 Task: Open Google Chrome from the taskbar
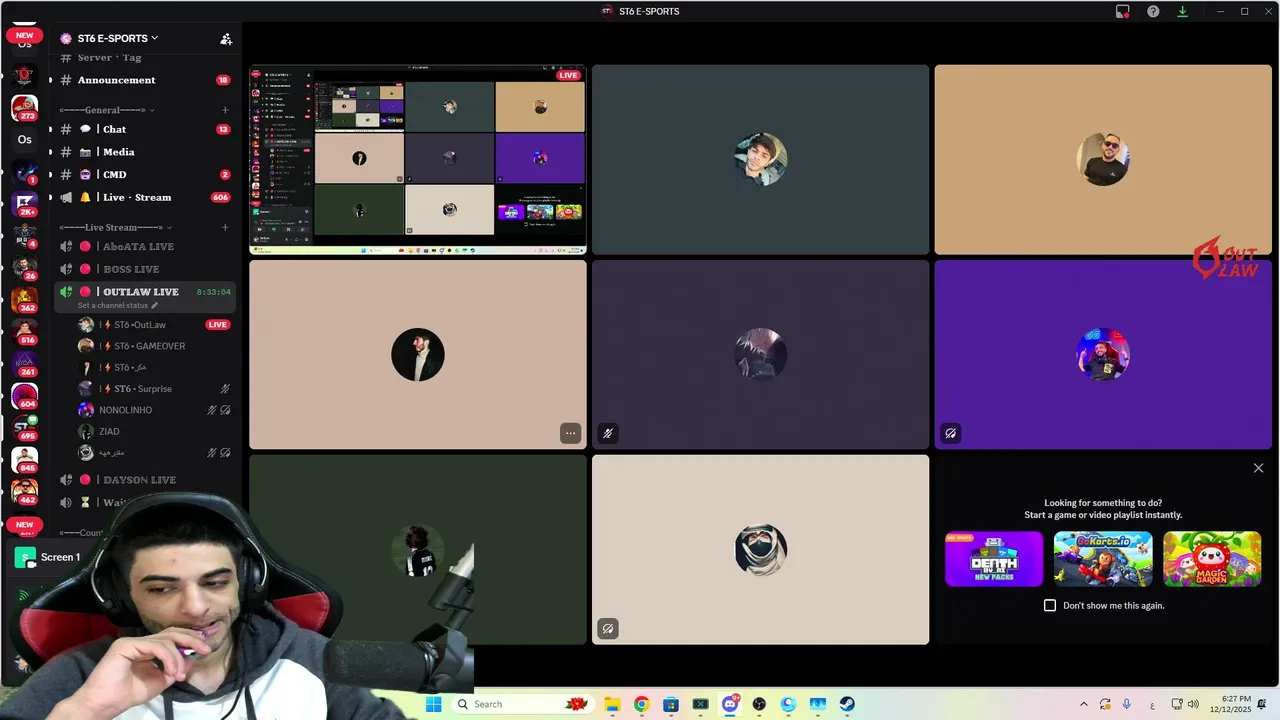click(x=641, y=704)
